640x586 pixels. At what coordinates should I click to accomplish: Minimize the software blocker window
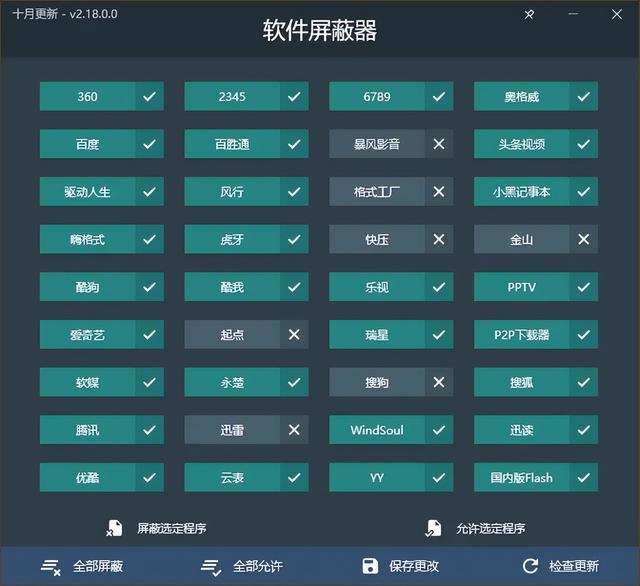pyautogui.click(x=573, y=14)
